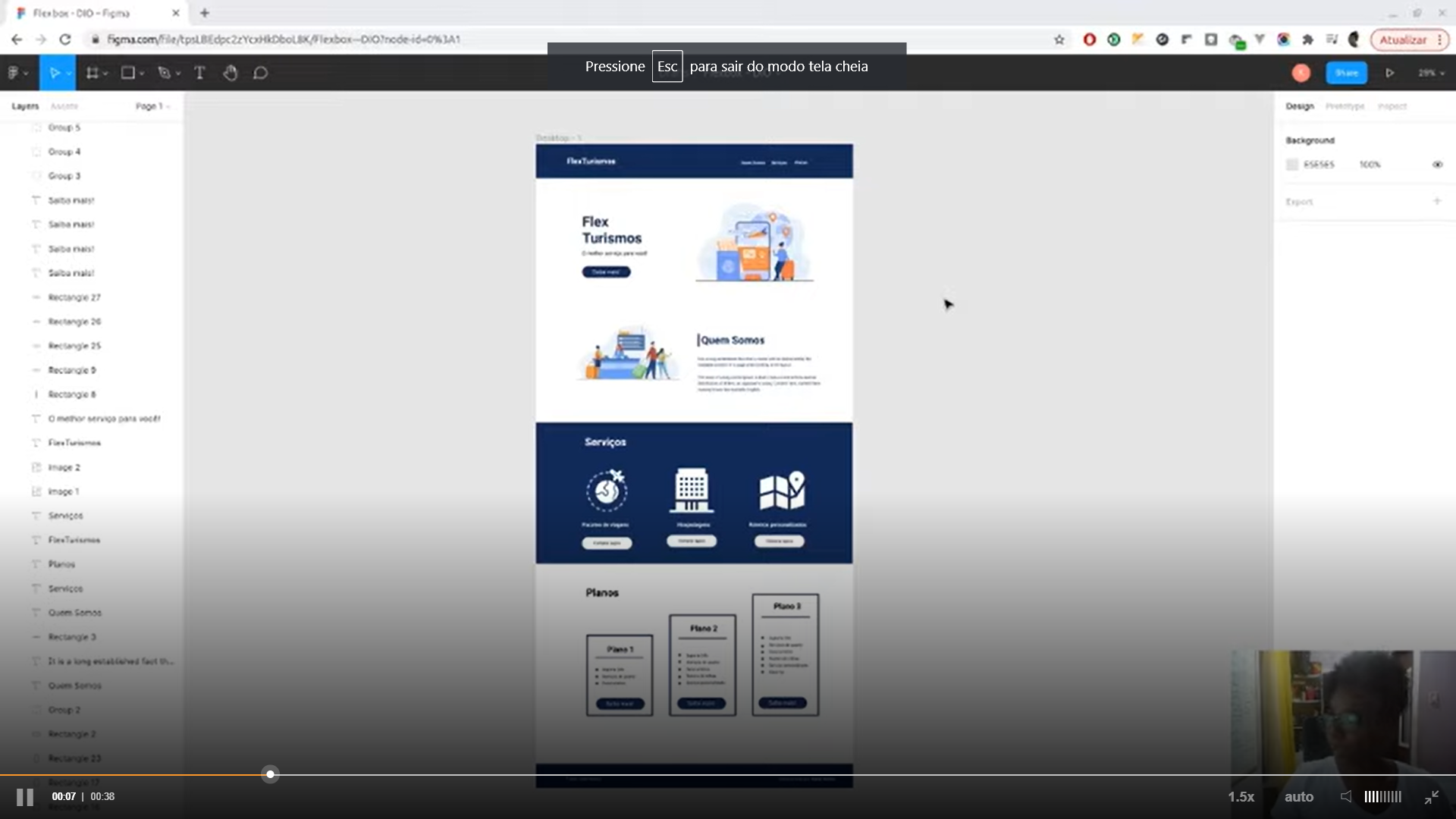
Task: Pause the video playback
Action: pyautogui.click(x=25, y=797)
